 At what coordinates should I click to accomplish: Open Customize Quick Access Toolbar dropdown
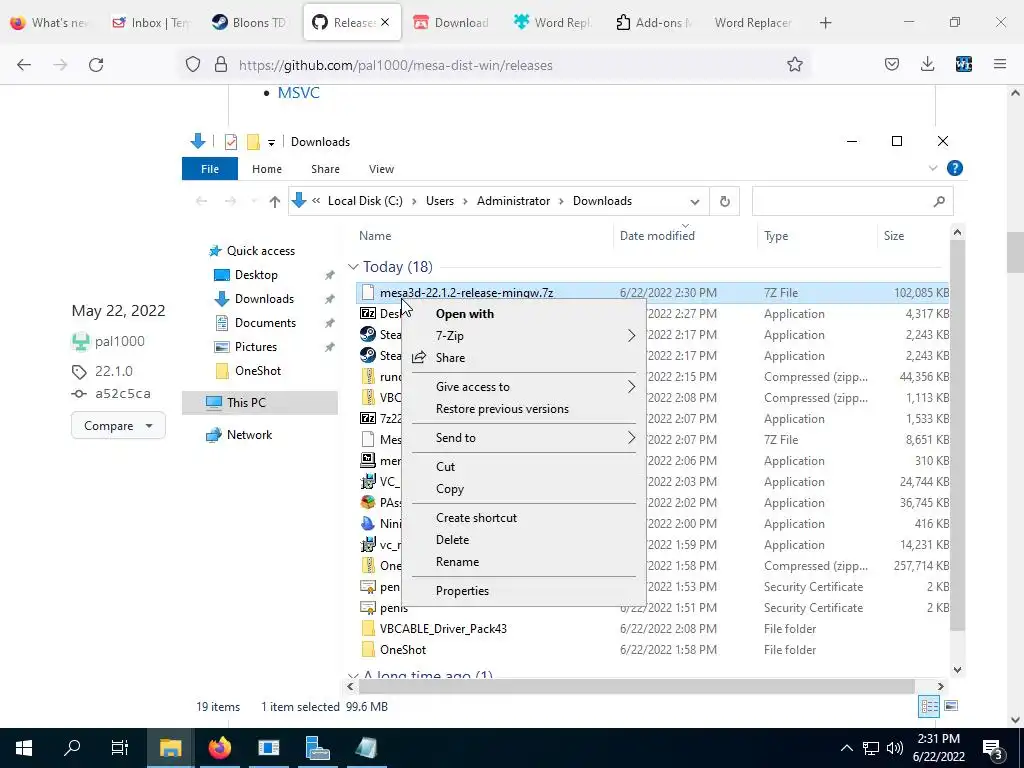[271, 142]
